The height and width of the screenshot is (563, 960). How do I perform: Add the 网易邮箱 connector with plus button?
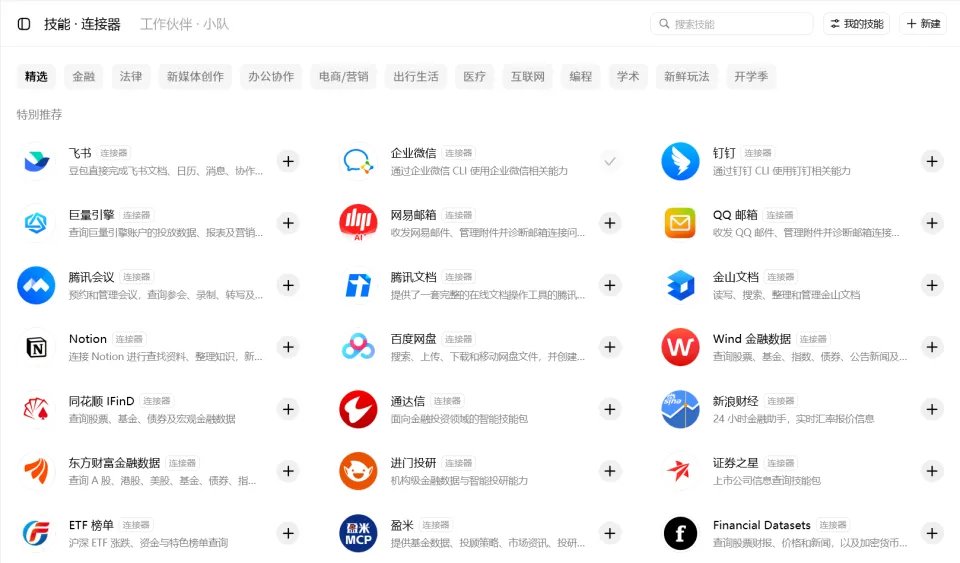tap(610, 223)
